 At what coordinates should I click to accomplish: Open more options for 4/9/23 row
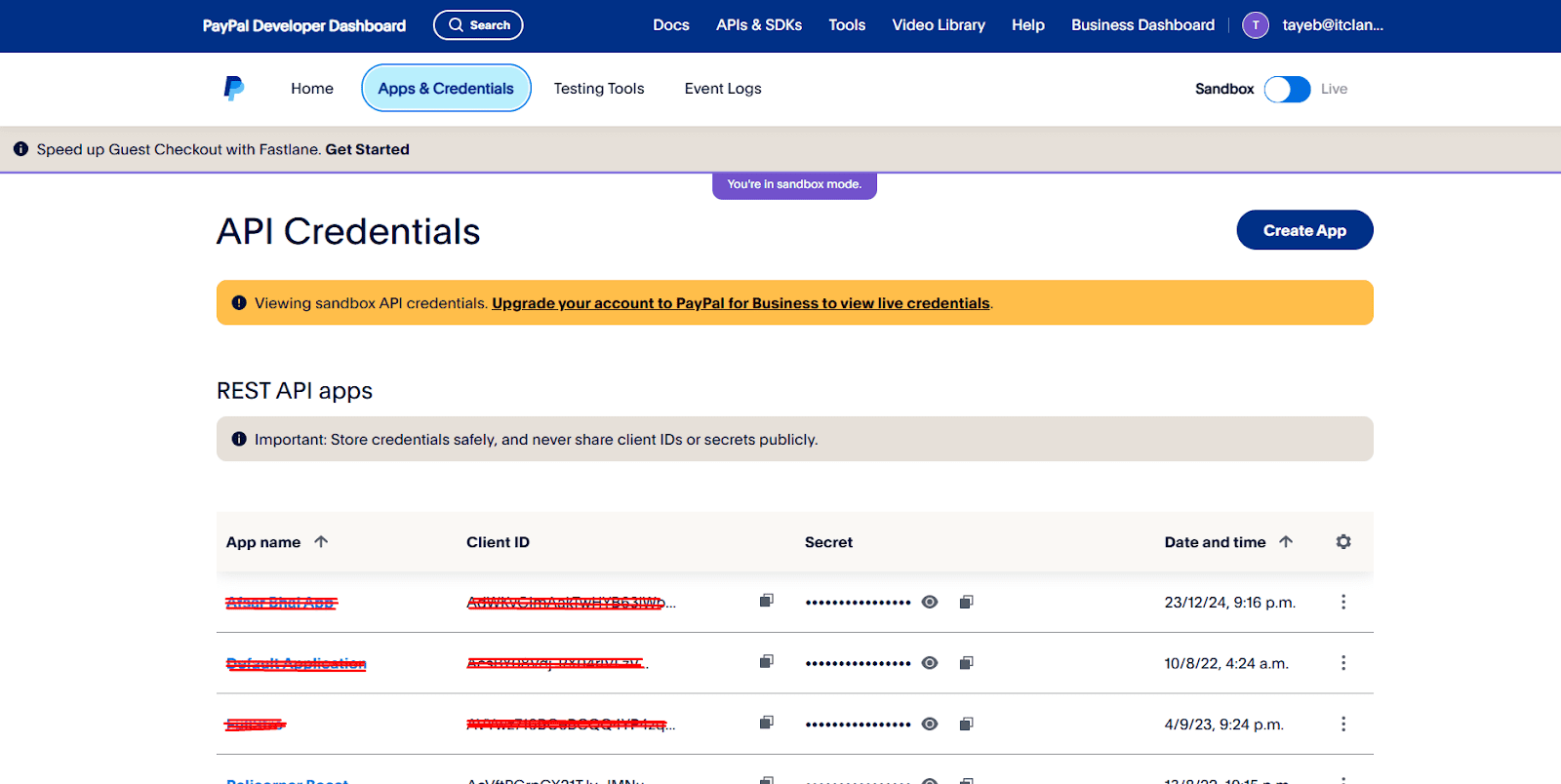click(x=1343, y=724)
